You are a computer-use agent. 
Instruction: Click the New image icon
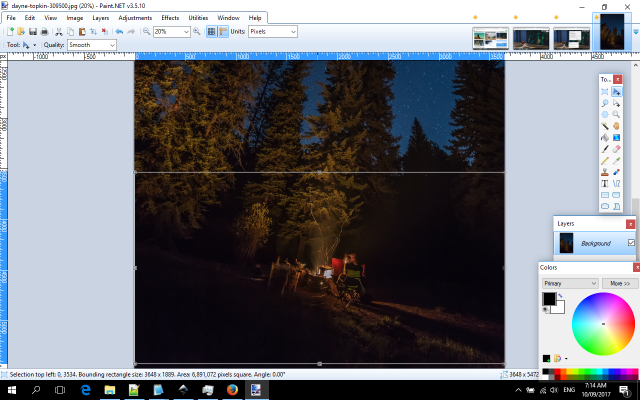click(x=10, y=31)
